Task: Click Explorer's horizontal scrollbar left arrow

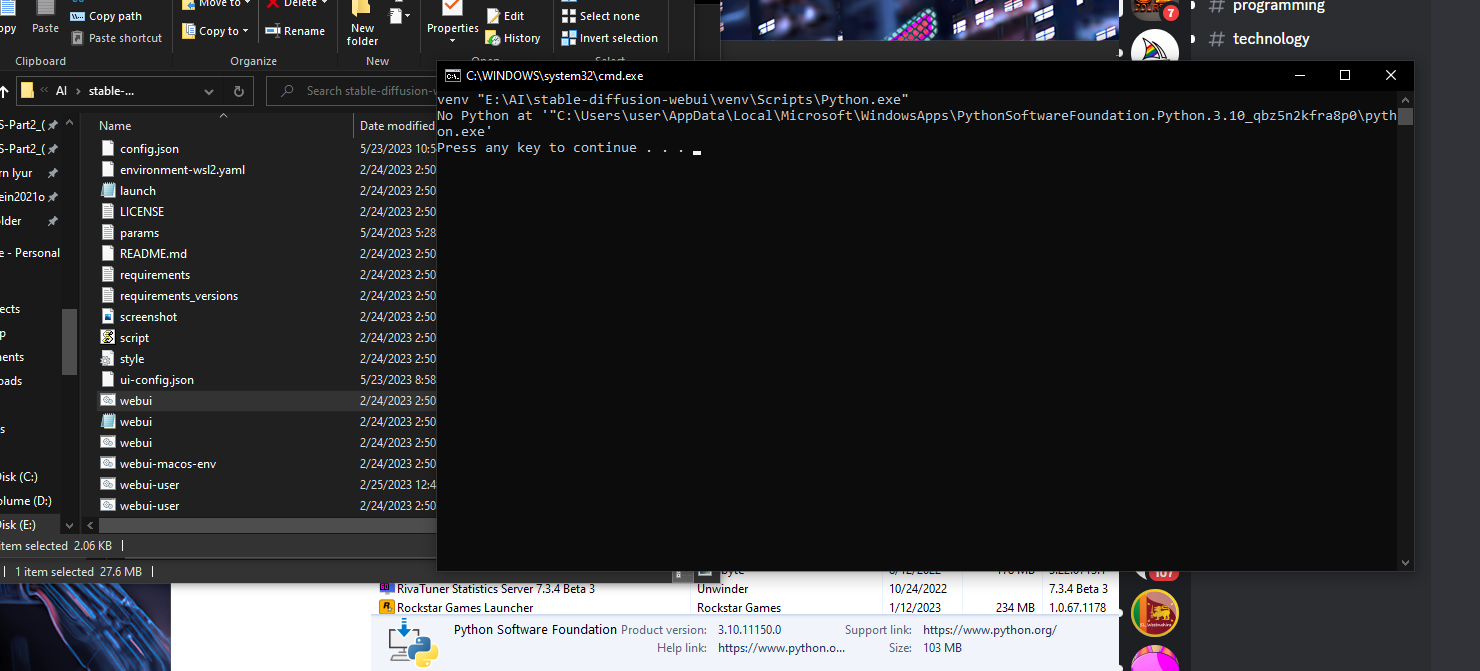Action: [x=89, y=524]
